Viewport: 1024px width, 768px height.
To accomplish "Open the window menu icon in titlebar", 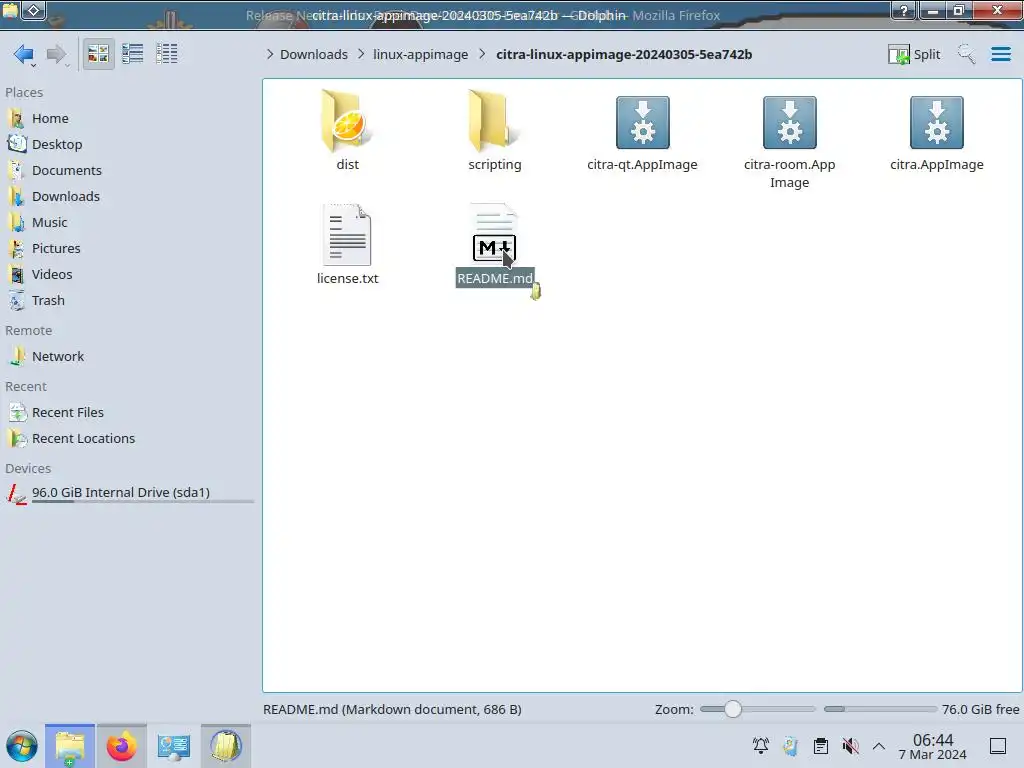I will [x=10, y=10].
